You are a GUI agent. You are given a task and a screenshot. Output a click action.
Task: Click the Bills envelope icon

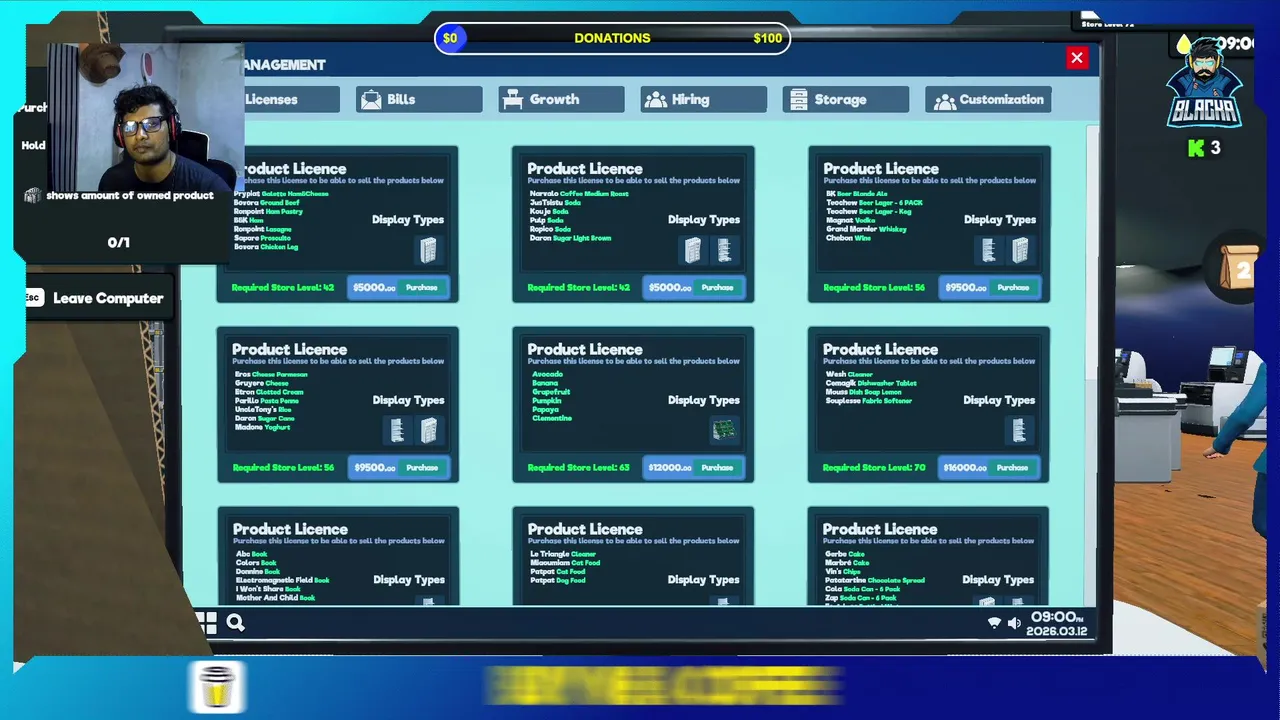[x=371, y=100]
